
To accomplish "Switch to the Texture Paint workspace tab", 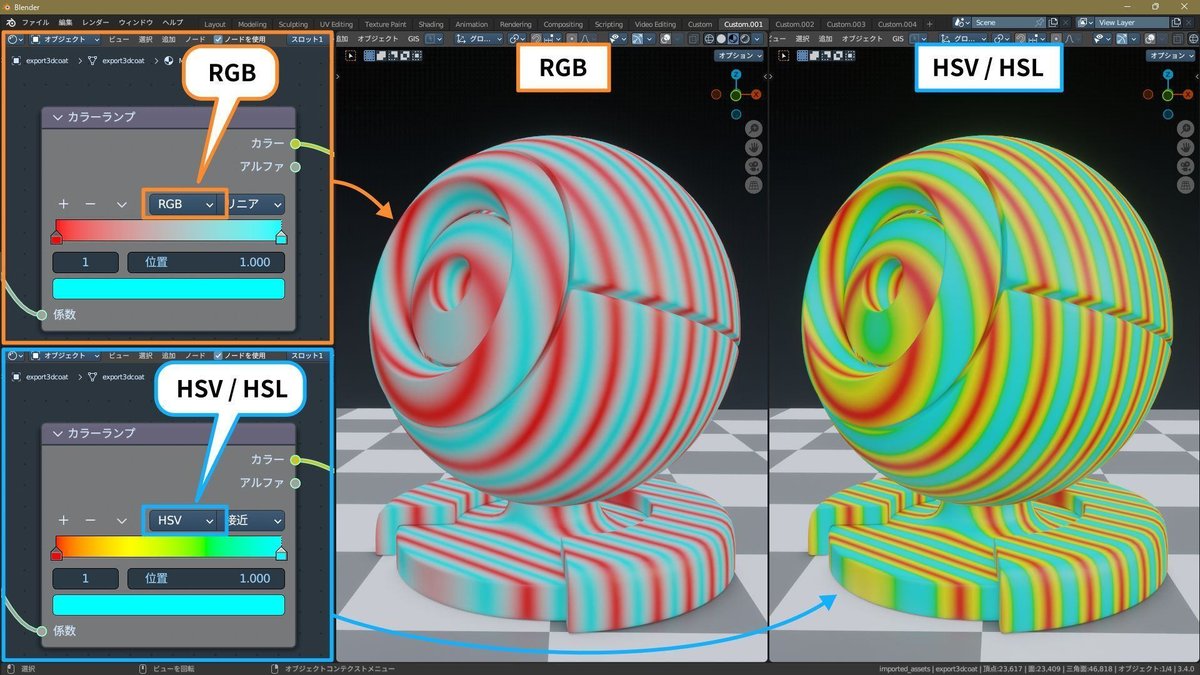I will tap(385, 24).
